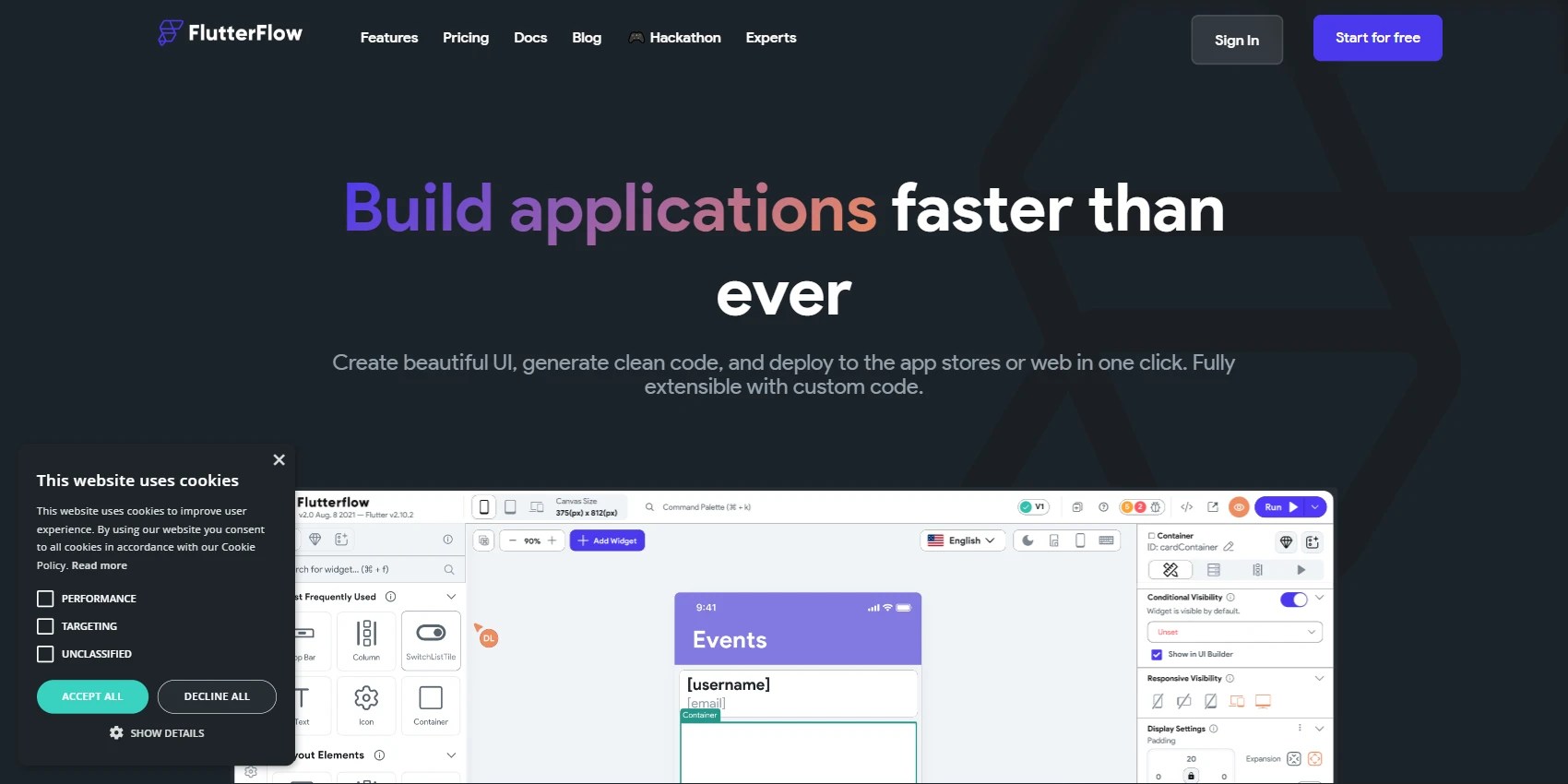This screenshot has height=784, width=1568.
Task: Toggle the keyboard preview icon
Action: (1106, 540)
